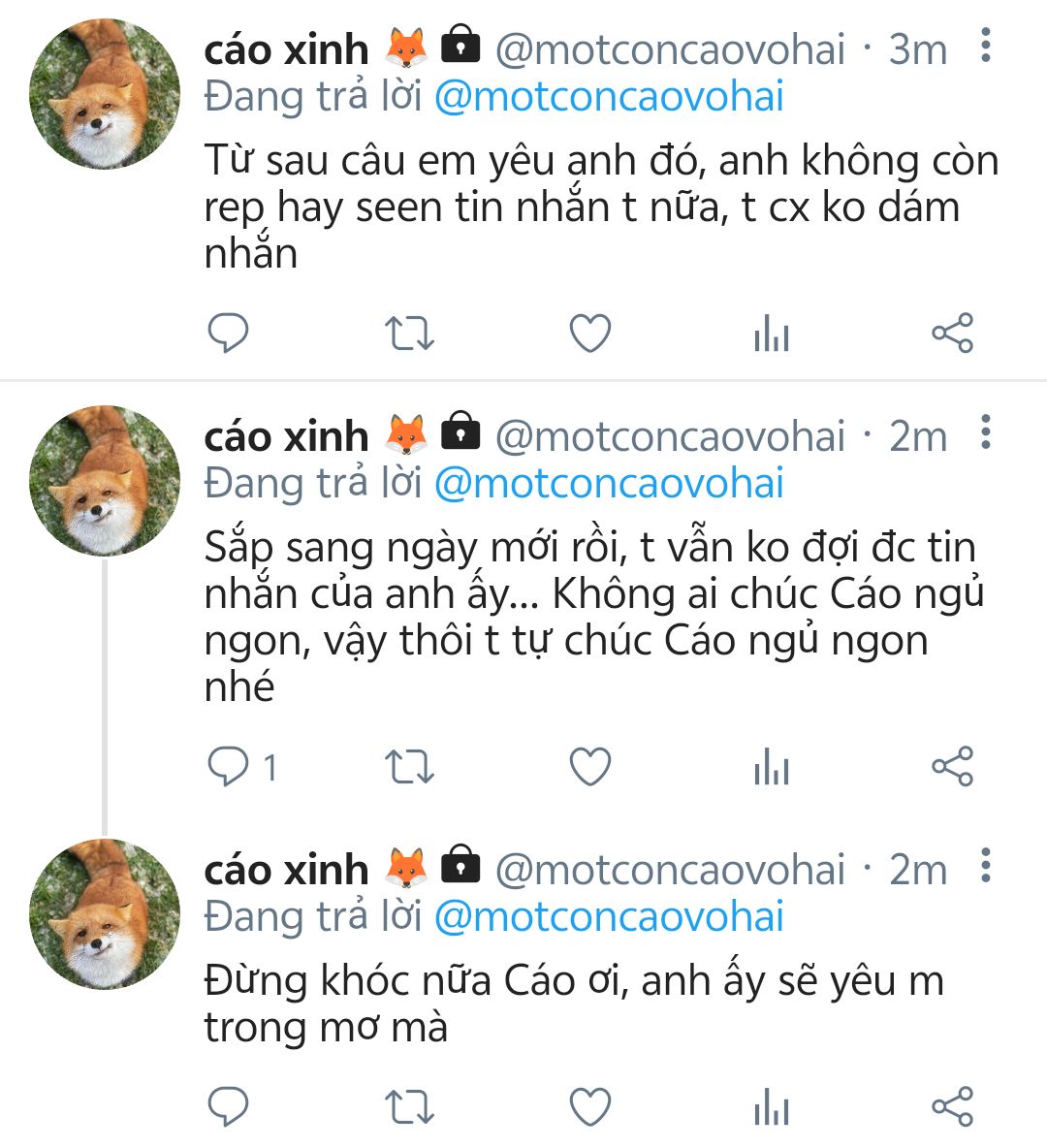Share the last tweet 'trong mơ mà'
This screenshot has height=1148, width=1047.
point(952,1106)
